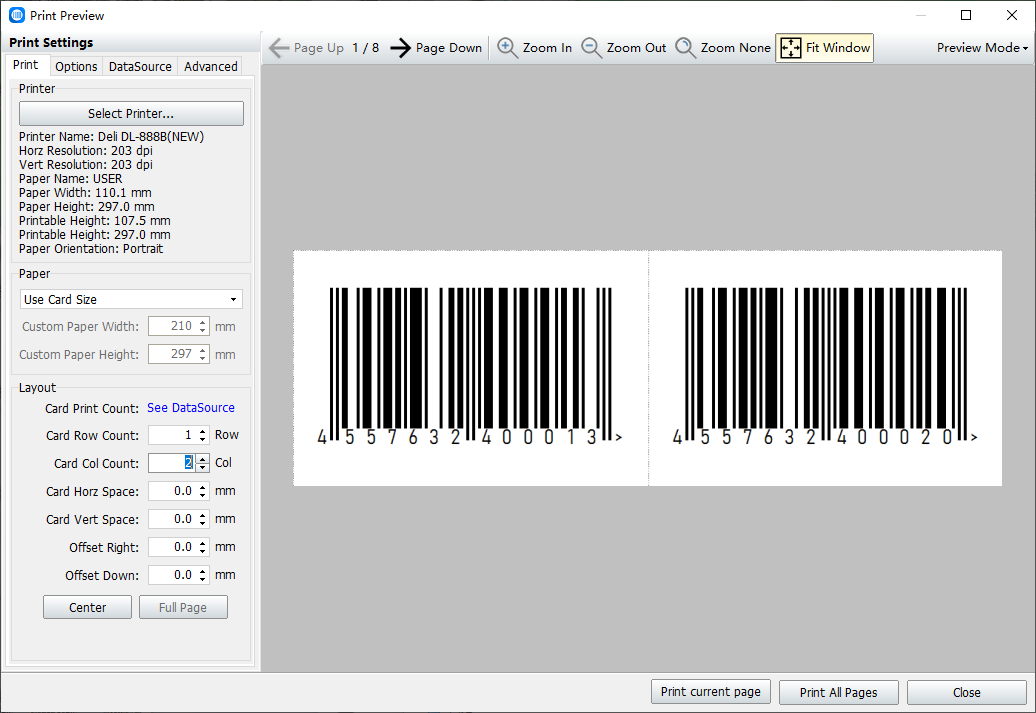Click the Print Settings panel heading
The height and width of the screenshot is (713, 1036).
pyautogui.click(x=51, y=42)
